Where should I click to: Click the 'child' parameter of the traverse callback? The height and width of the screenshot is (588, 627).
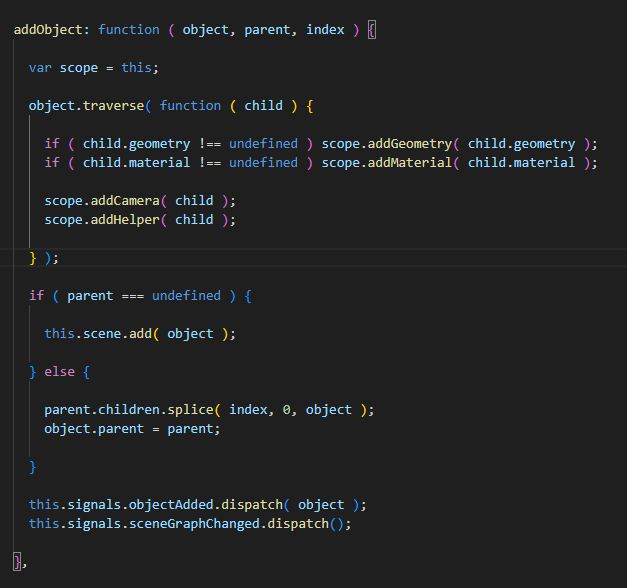pos(263,106)
